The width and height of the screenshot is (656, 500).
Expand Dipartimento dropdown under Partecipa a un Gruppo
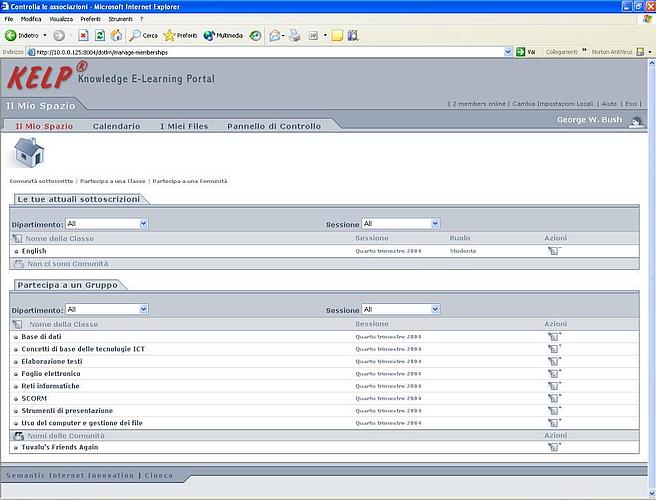[x=107, y=310]
